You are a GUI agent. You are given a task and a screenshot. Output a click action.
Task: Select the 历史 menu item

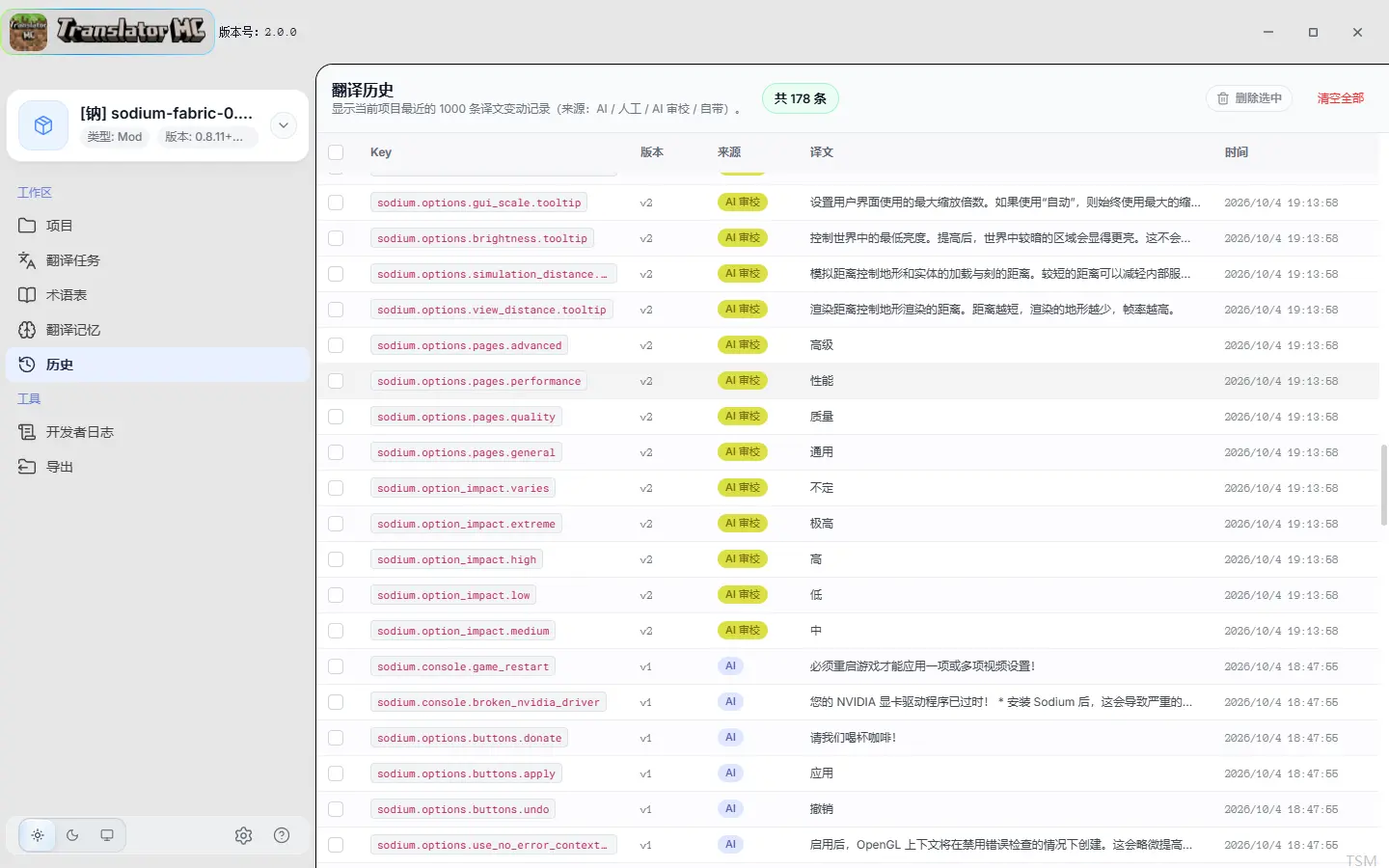tap(158, 365)
